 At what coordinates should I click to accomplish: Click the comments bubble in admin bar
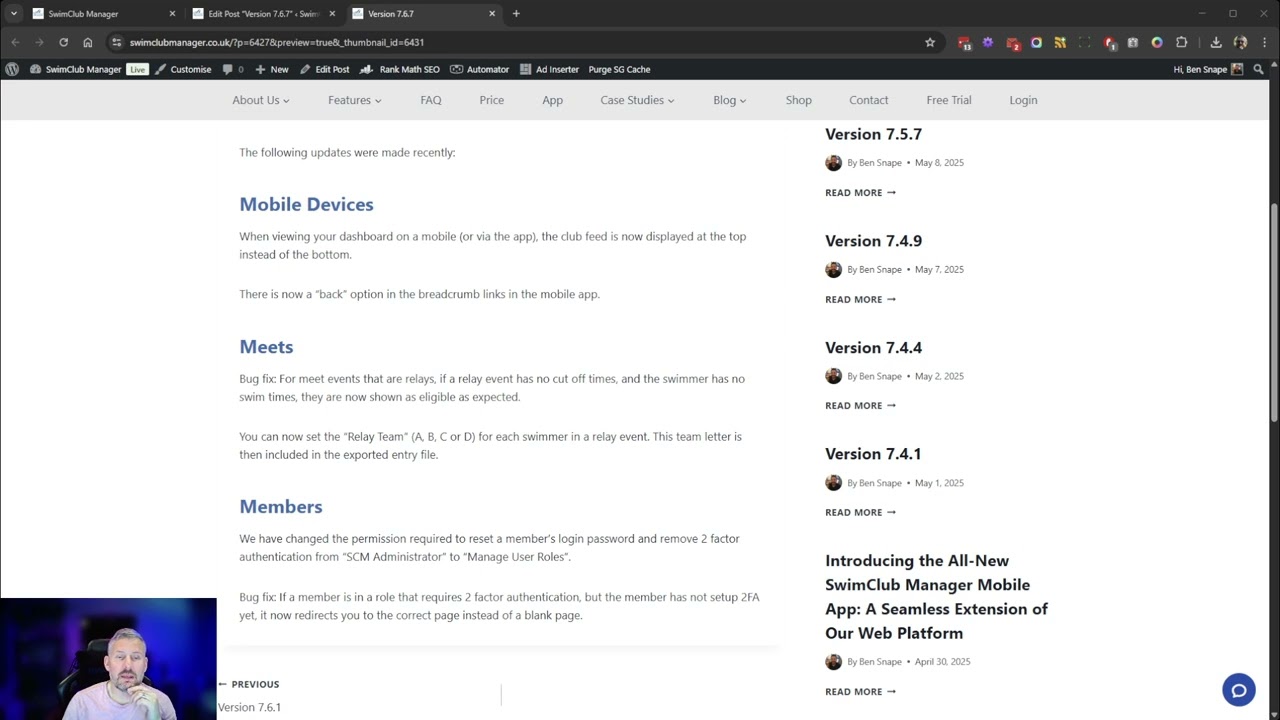coord(232,69)
